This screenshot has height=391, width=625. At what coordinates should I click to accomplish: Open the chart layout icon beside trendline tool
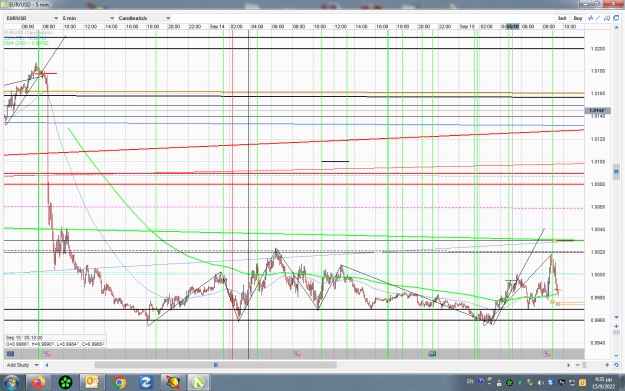tap(607, 18)
